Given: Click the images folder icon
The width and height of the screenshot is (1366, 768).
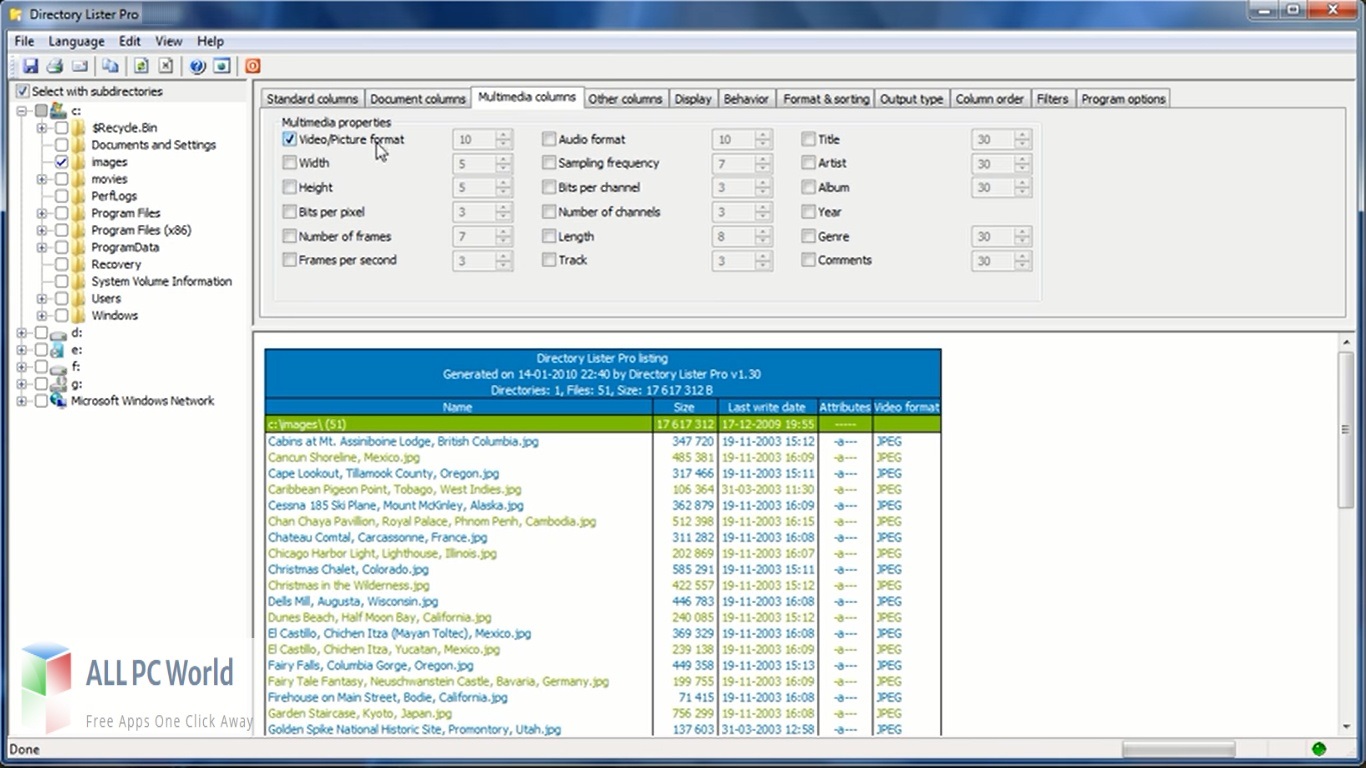Looking at the screenshot, I should click(78, 162).
